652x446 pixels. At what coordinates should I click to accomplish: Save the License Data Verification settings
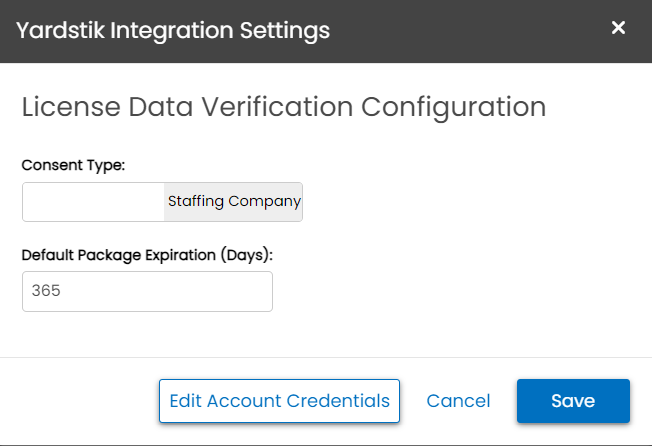573,401
